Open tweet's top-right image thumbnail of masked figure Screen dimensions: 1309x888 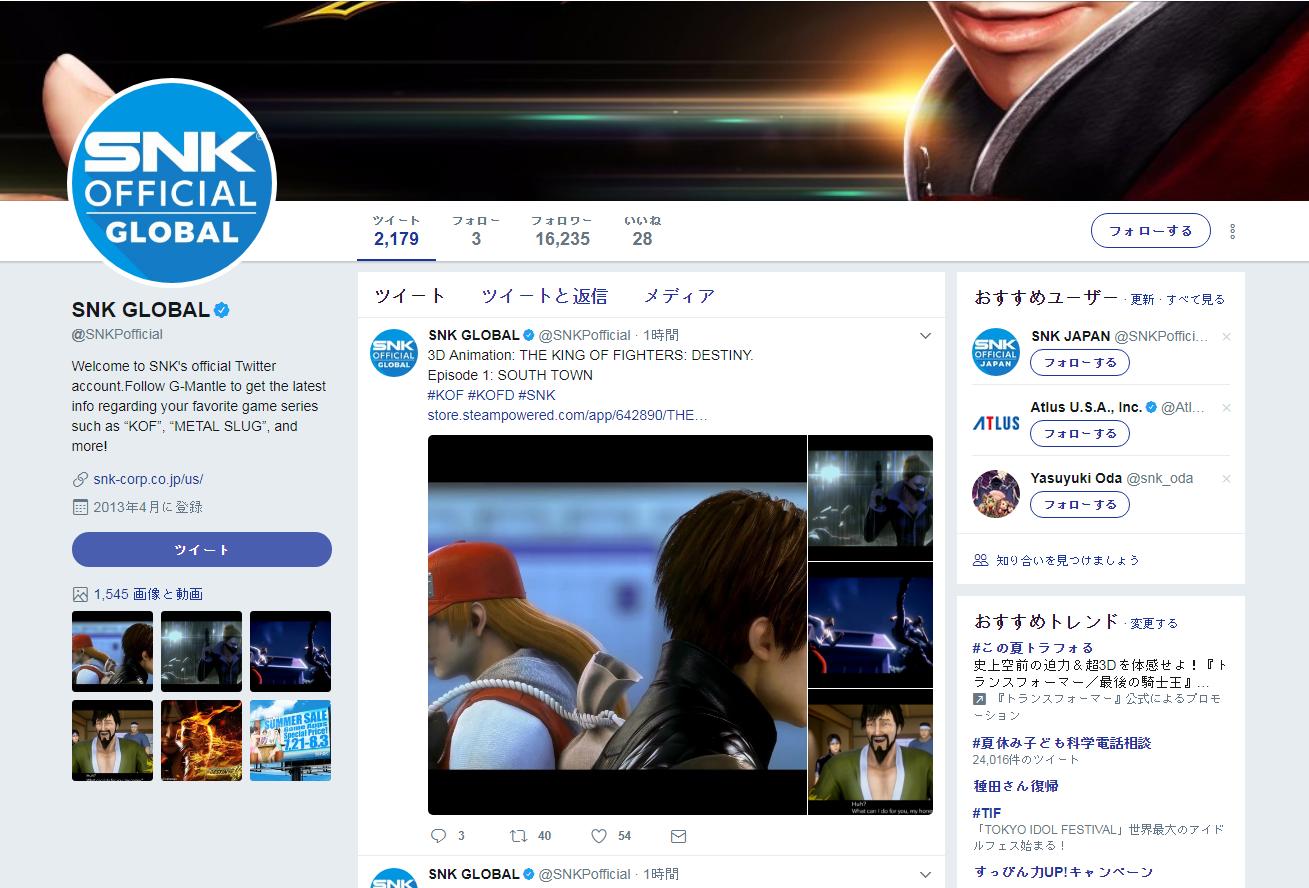pyautogui.click(x=871, y=497)
